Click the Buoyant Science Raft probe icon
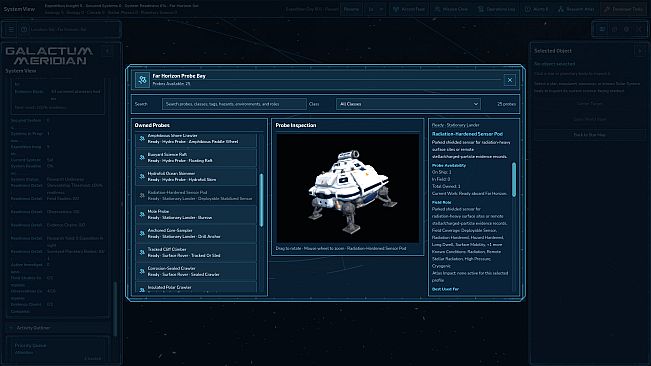Image resolution: width=651 pixels, height=366 pixels. (142, 158)
